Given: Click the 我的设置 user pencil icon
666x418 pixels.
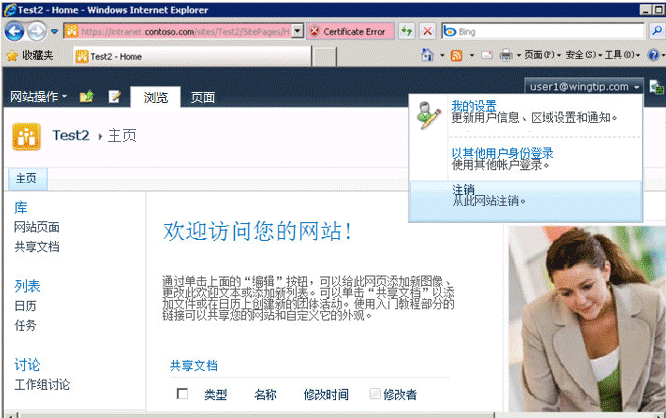Looking at the screenshot, I should (429, 115).
